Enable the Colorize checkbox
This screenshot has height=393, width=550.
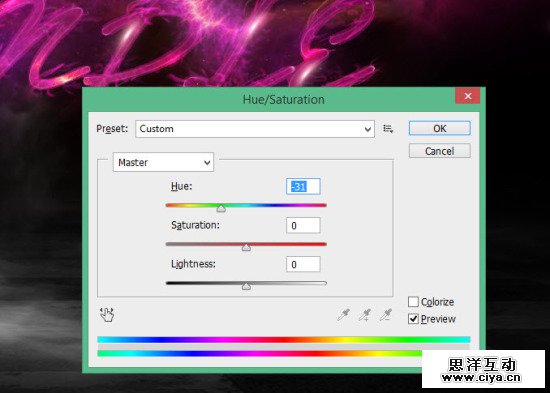pyautogui.click(x=413, y=302)
